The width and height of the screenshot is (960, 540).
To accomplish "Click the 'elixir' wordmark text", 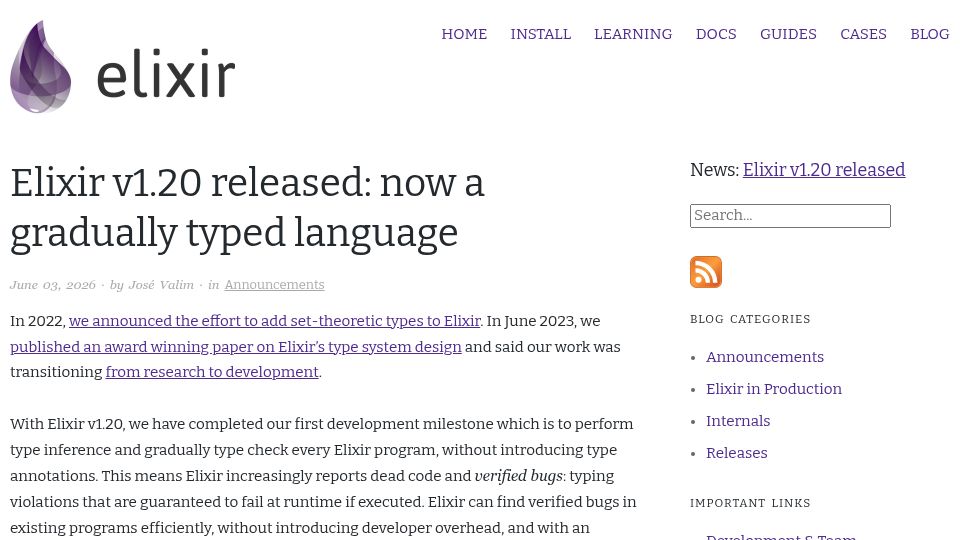I will tap(166, 73).
